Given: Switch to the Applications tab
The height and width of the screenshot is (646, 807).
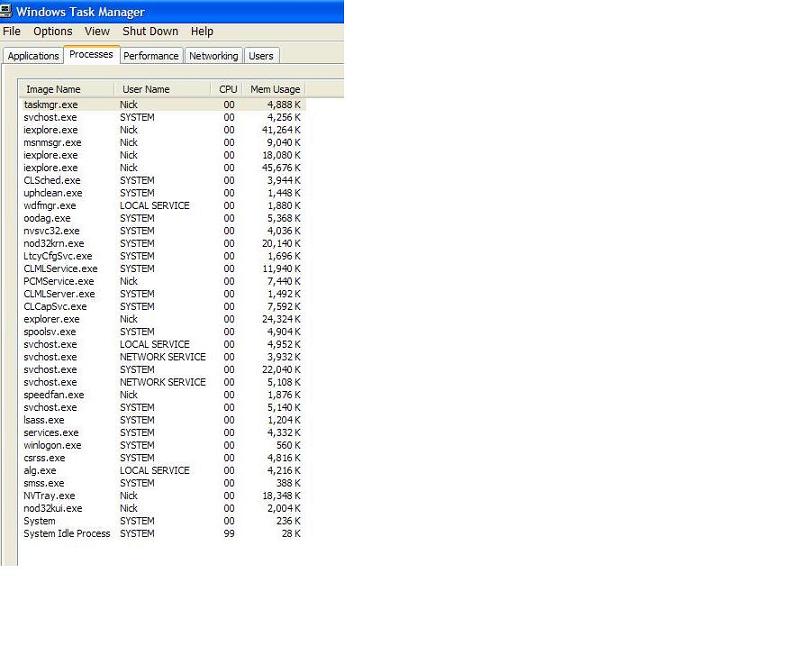Looking at the screenshot, I should click(33, 56).
